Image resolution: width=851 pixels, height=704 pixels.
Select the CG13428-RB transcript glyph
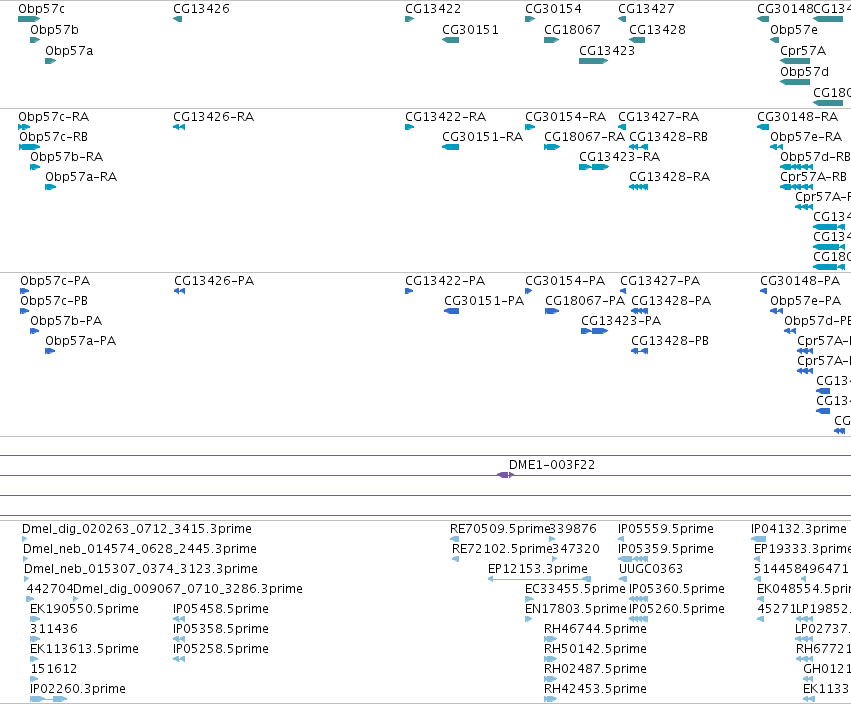pyautogui.click(x=639, y=147)
